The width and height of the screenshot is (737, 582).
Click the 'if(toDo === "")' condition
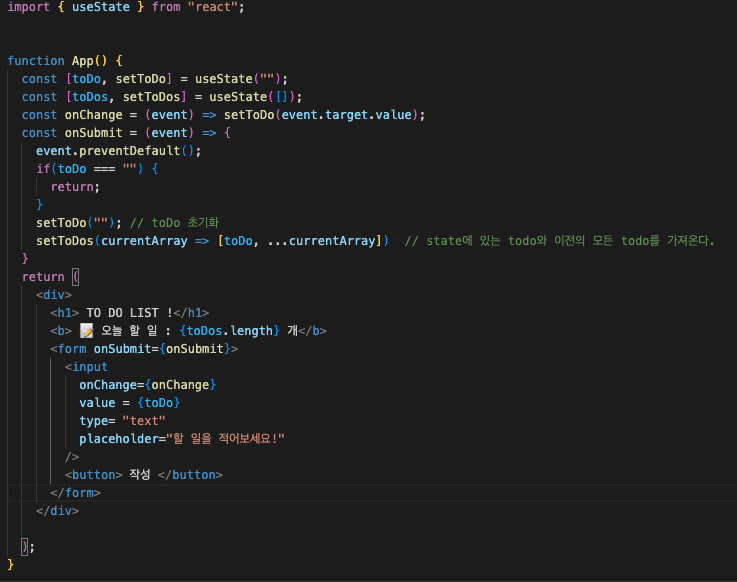90,169
